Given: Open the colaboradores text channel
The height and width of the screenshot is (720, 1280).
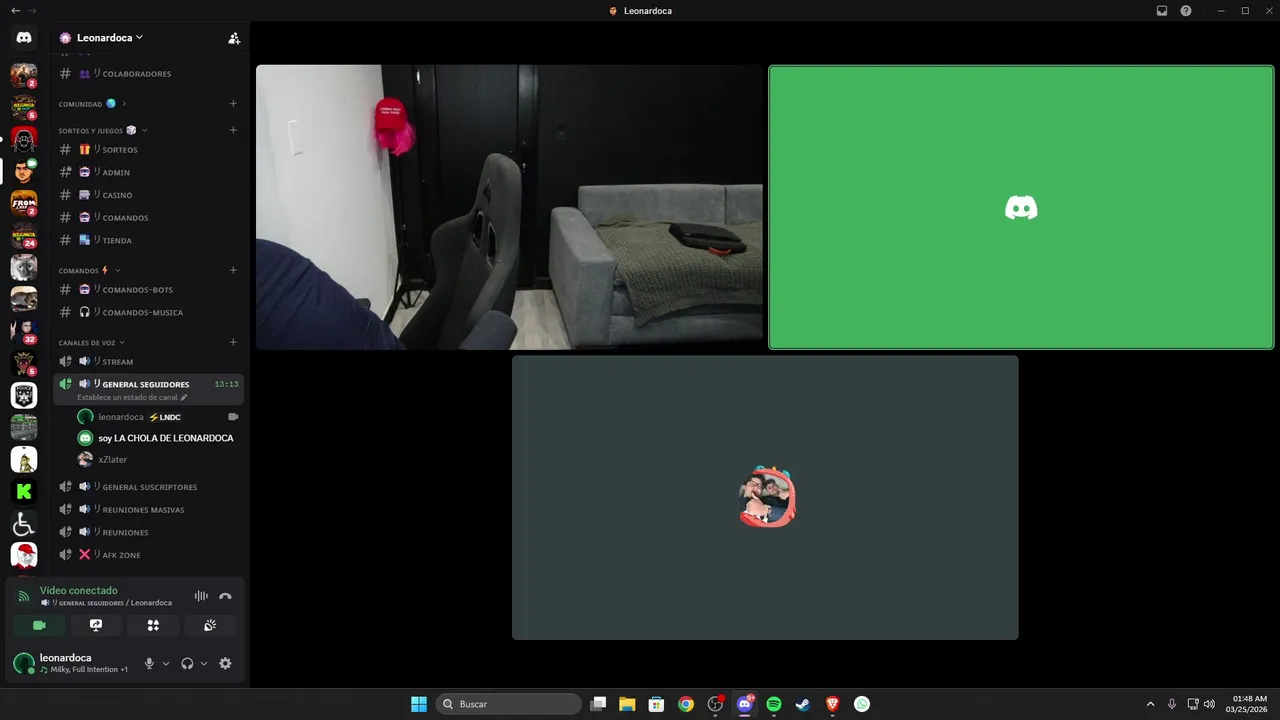Looking at the screenshot, I should [x=148, y=73].
